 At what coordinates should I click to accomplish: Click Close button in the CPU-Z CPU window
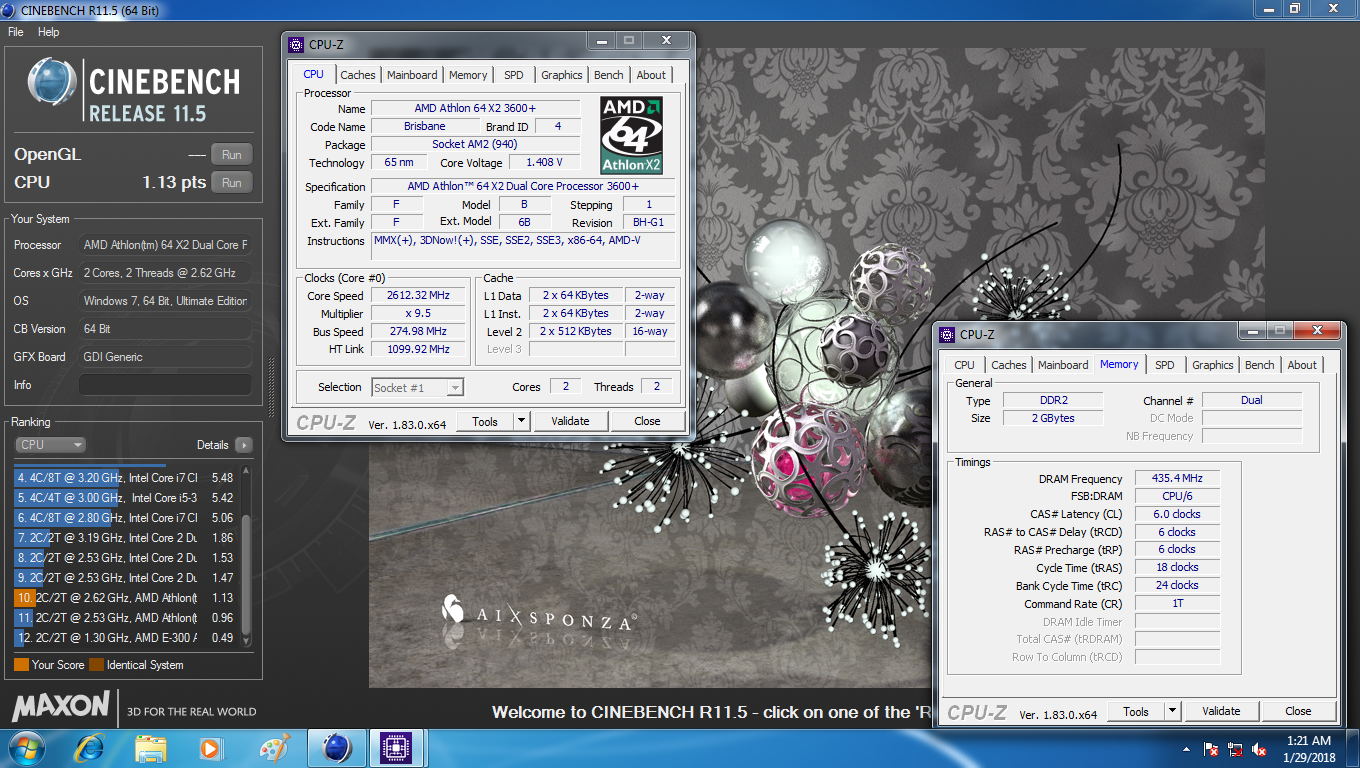[647, 421]
